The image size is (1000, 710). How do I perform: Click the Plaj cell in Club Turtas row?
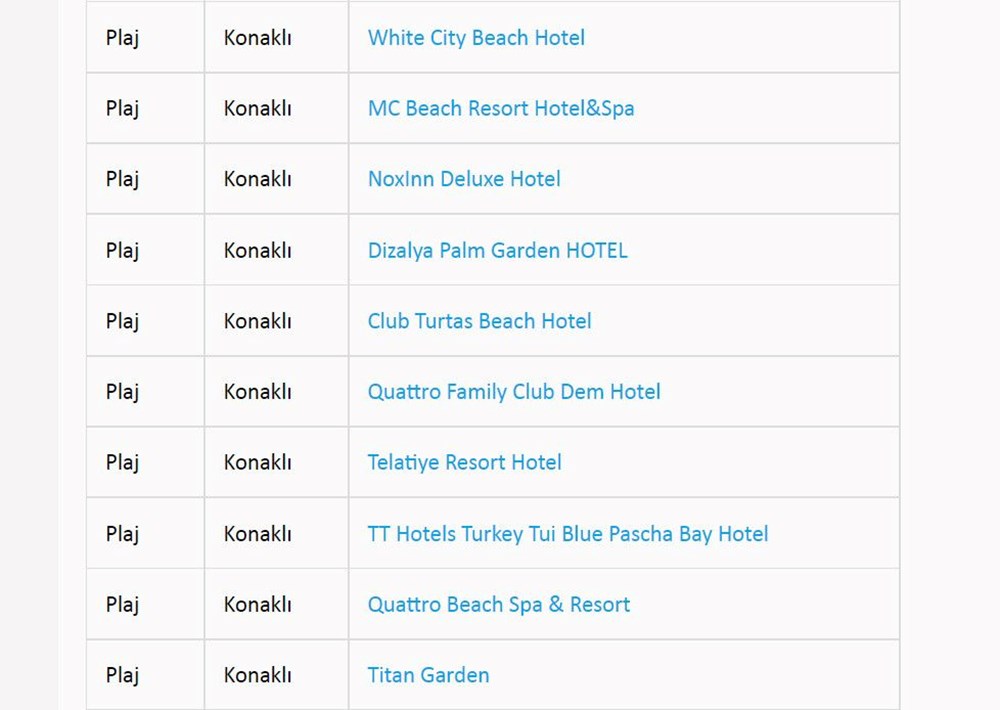[x=122, y=321]
